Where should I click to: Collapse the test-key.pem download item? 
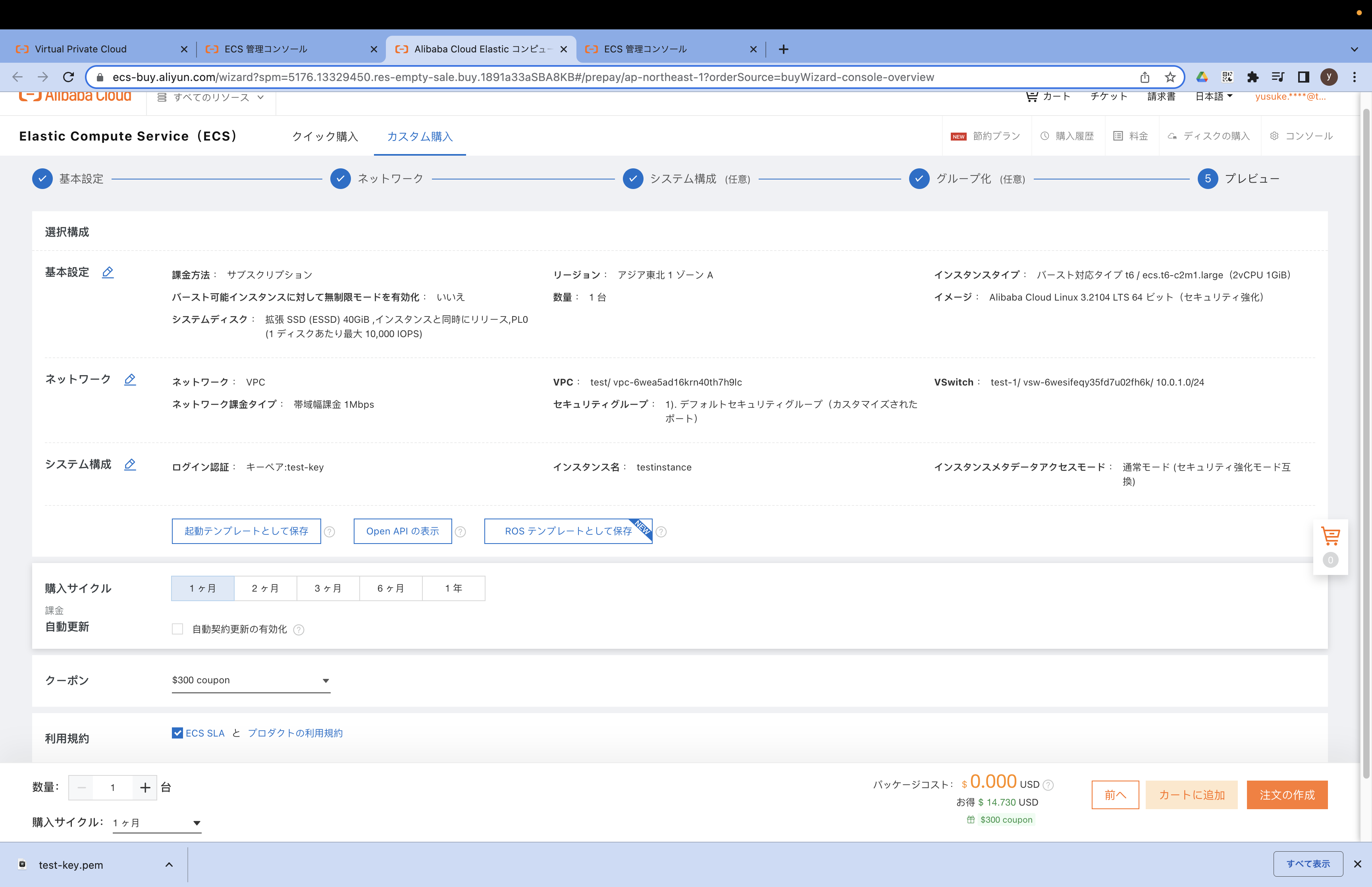(x=169, y=864)
